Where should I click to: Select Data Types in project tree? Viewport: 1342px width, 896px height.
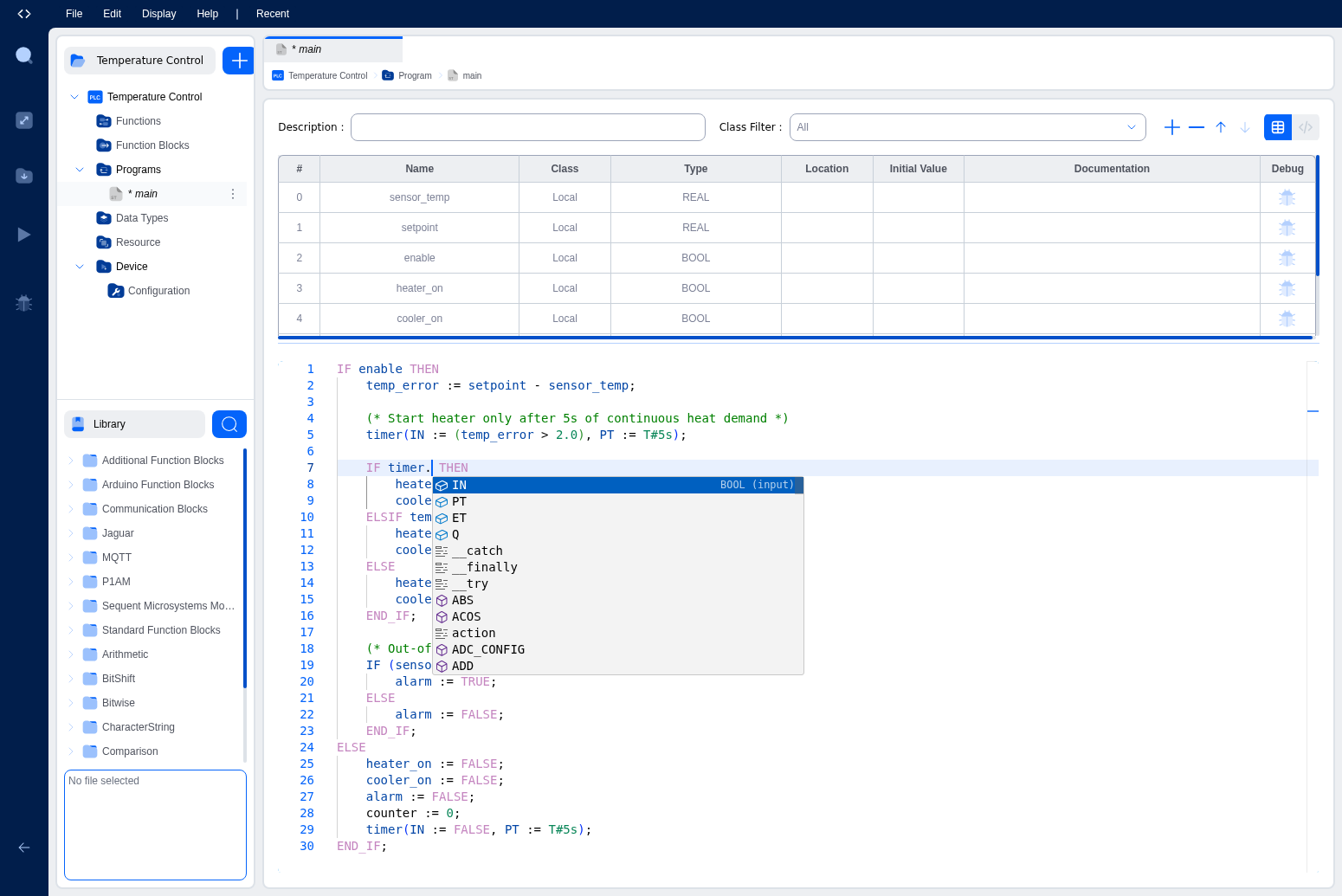coord(142,218)
